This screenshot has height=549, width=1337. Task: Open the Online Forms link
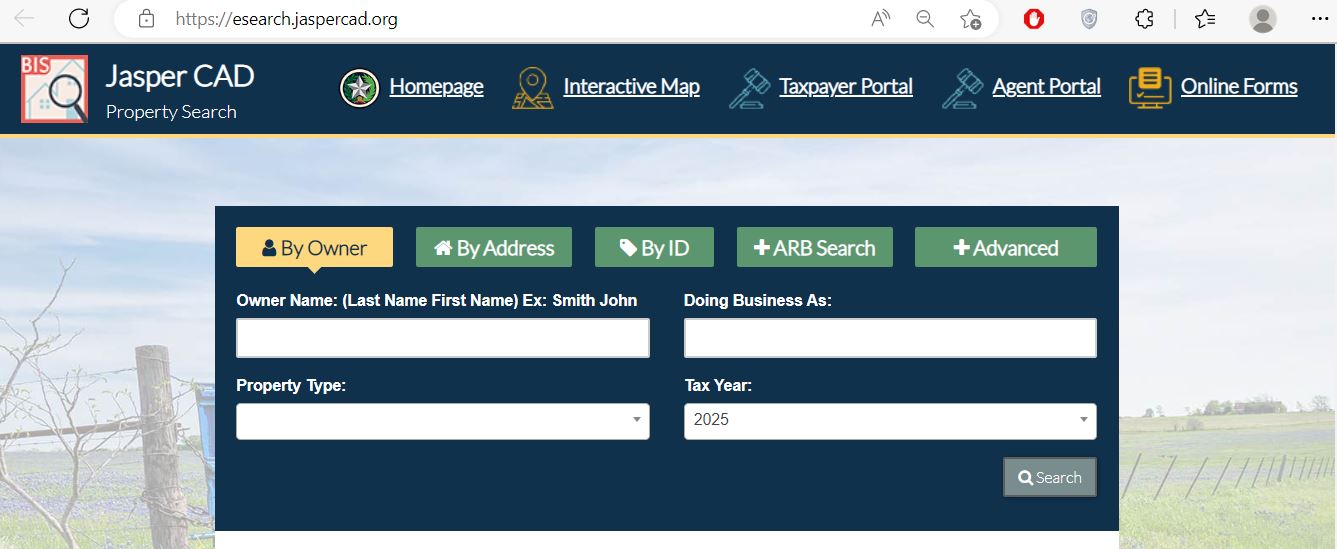(x=1238, y=87)
